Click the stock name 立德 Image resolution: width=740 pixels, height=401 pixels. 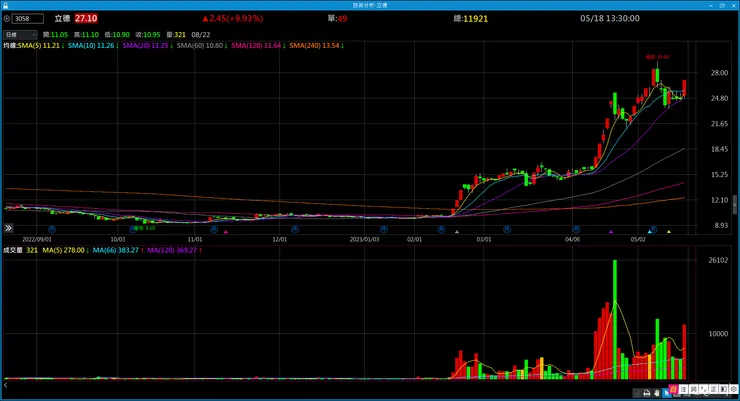[x=62, y=18]
